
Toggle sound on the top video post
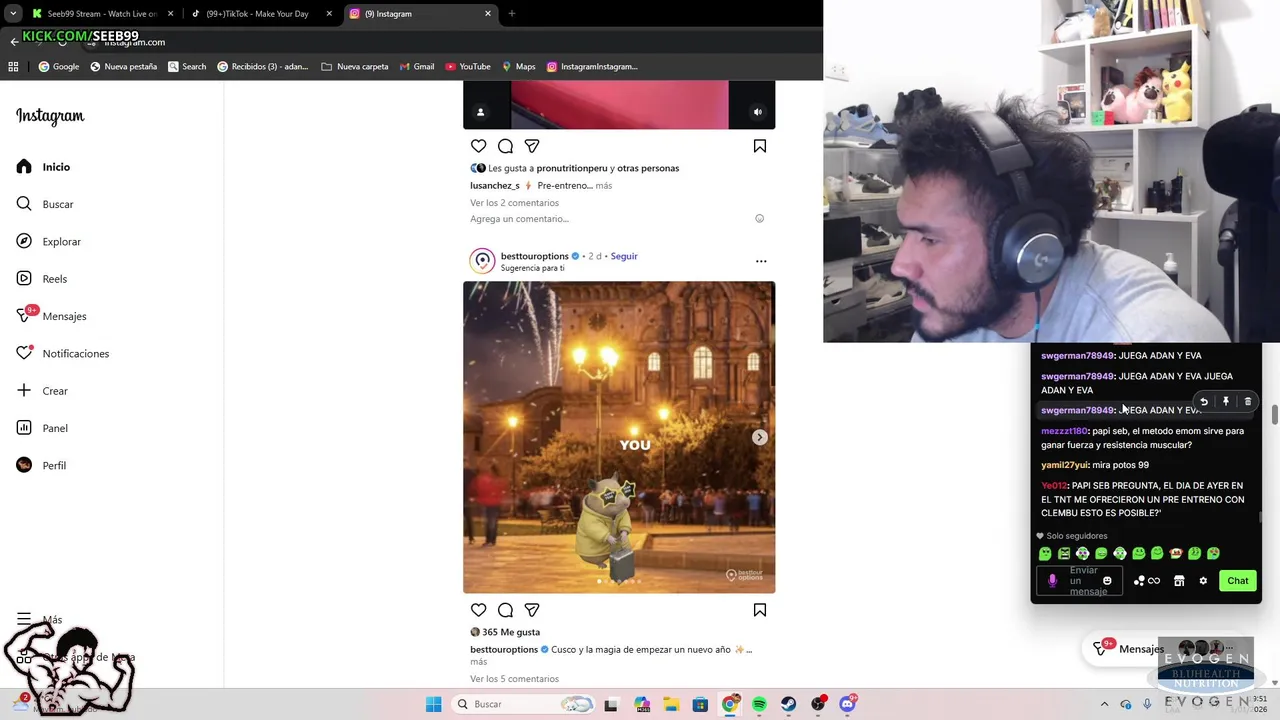coord(757,112)
